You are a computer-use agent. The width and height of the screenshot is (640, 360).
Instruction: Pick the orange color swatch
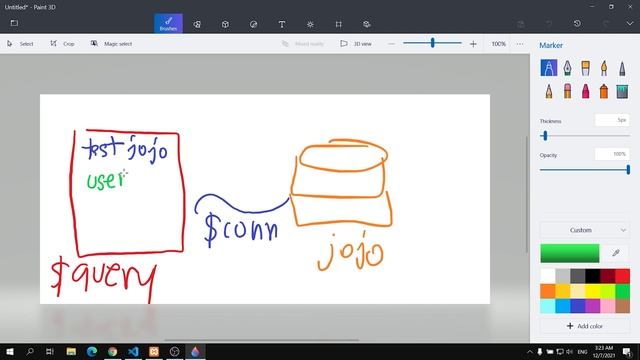547,291
